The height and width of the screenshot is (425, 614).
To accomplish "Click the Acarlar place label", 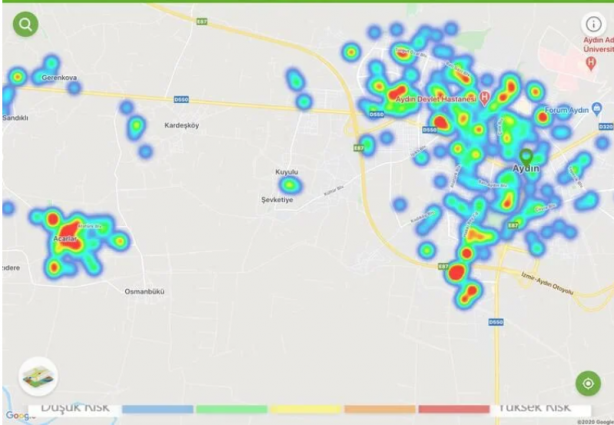I will [x=65, y=239].
